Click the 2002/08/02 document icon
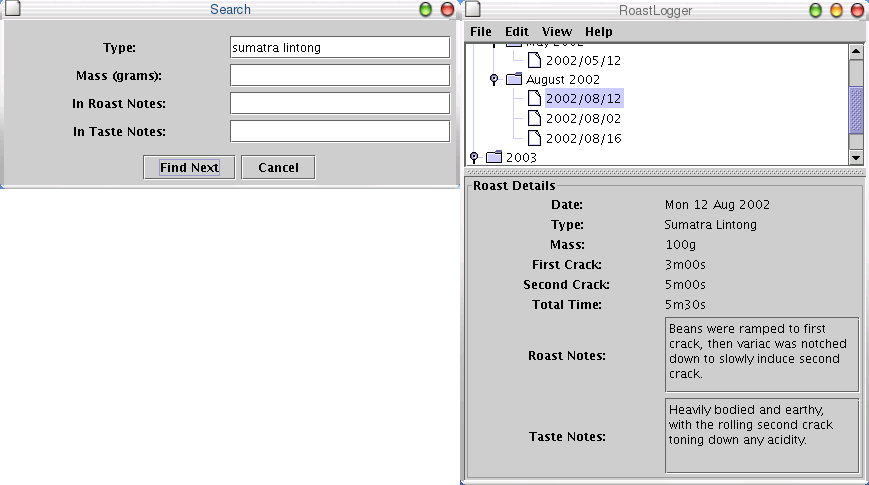 coord(534,118)
